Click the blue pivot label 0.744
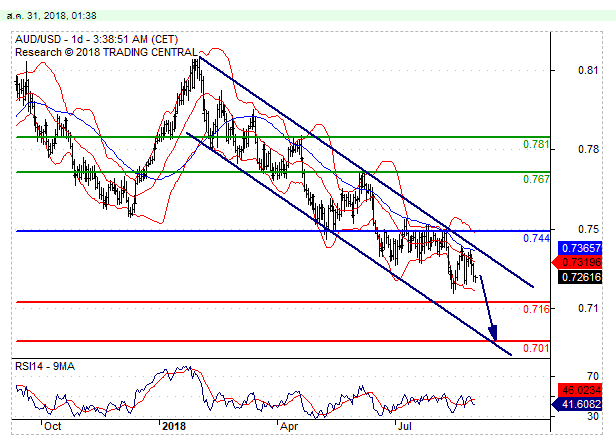616x448 pixels. pos(536,238)
